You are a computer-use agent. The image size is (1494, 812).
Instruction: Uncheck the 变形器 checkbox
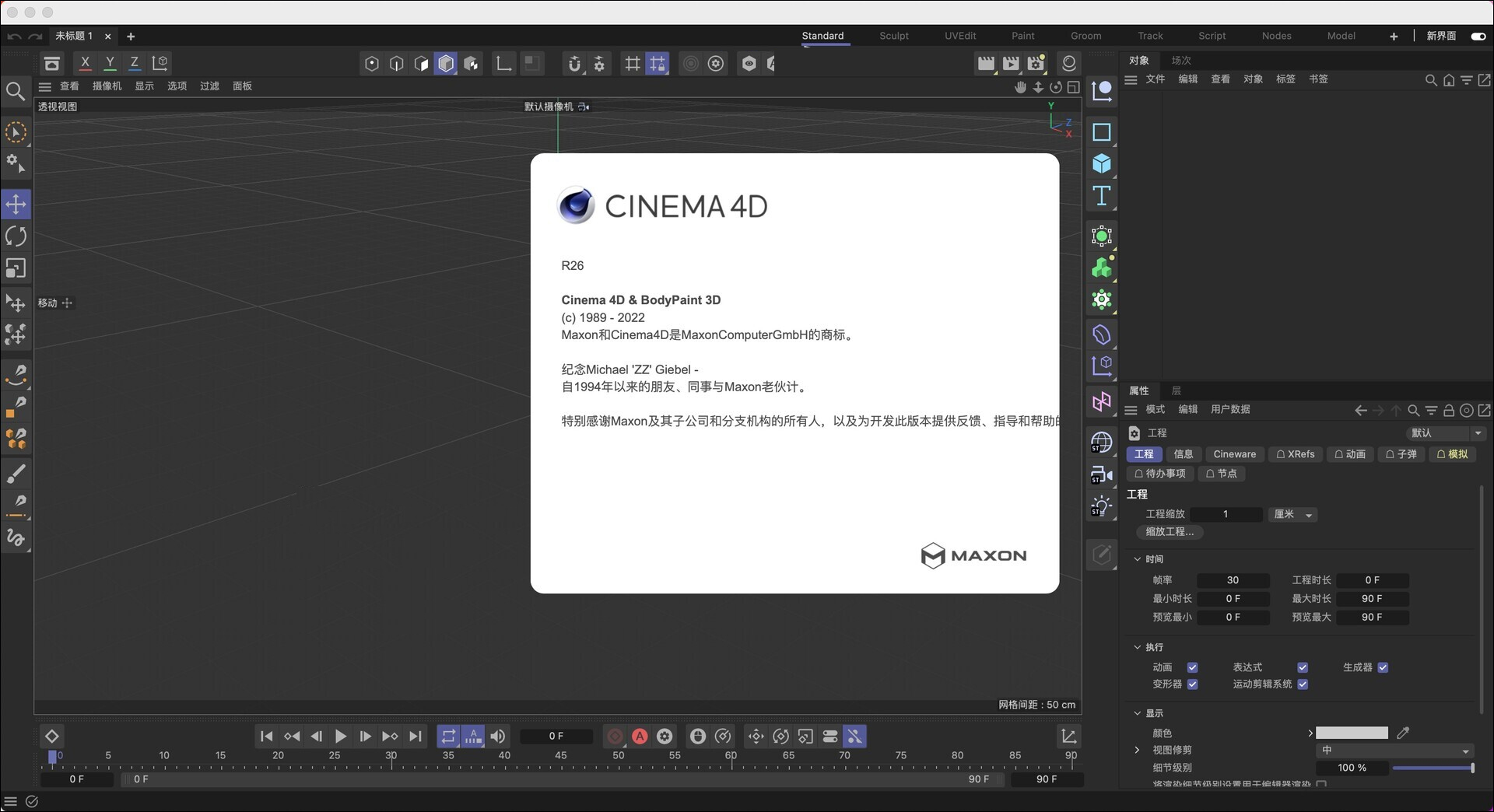1192,684
